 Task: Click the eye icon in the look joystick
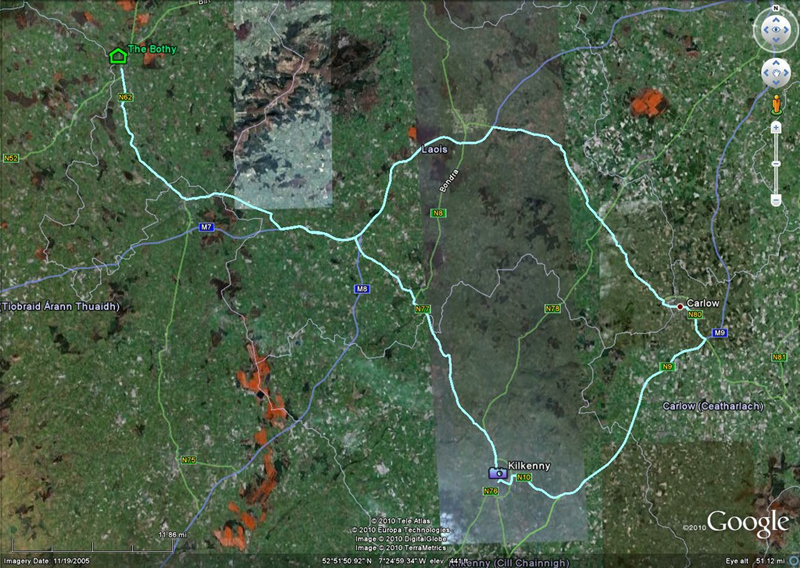coord(776,30)
